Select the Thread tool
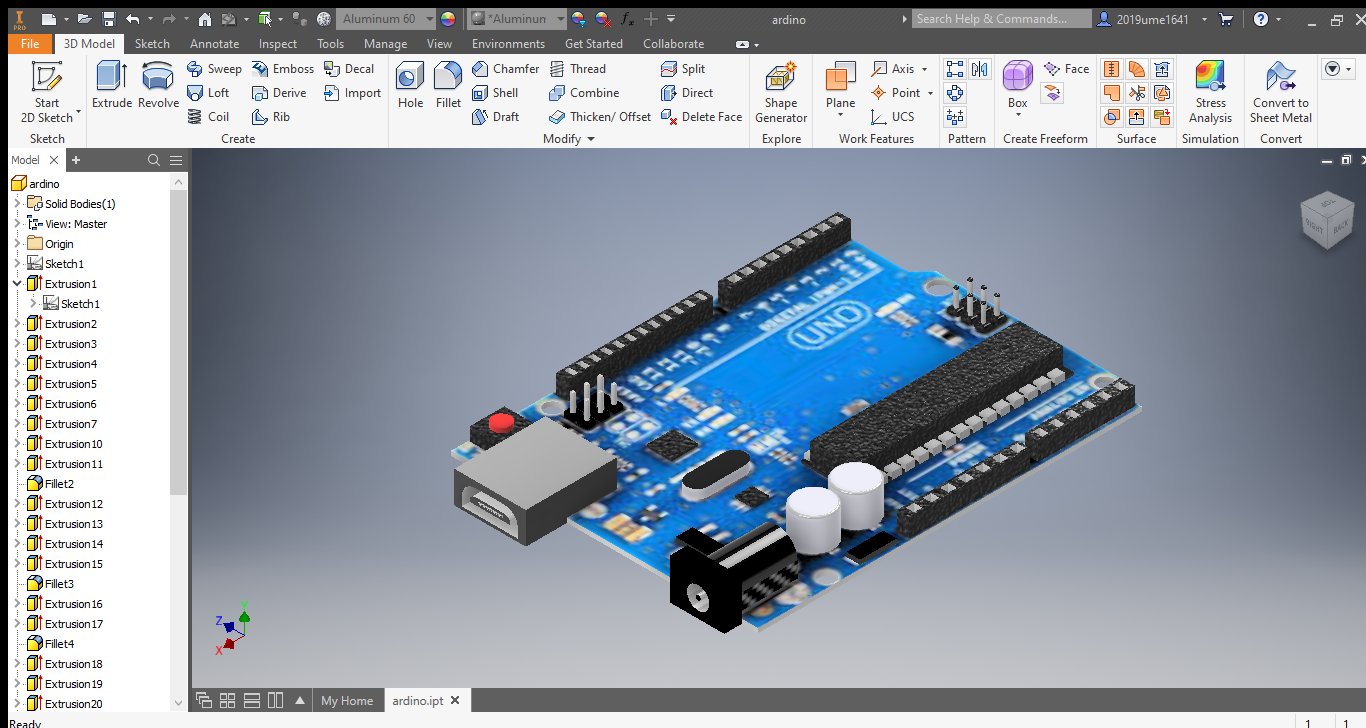1366x728 pixels. point(577,69)
